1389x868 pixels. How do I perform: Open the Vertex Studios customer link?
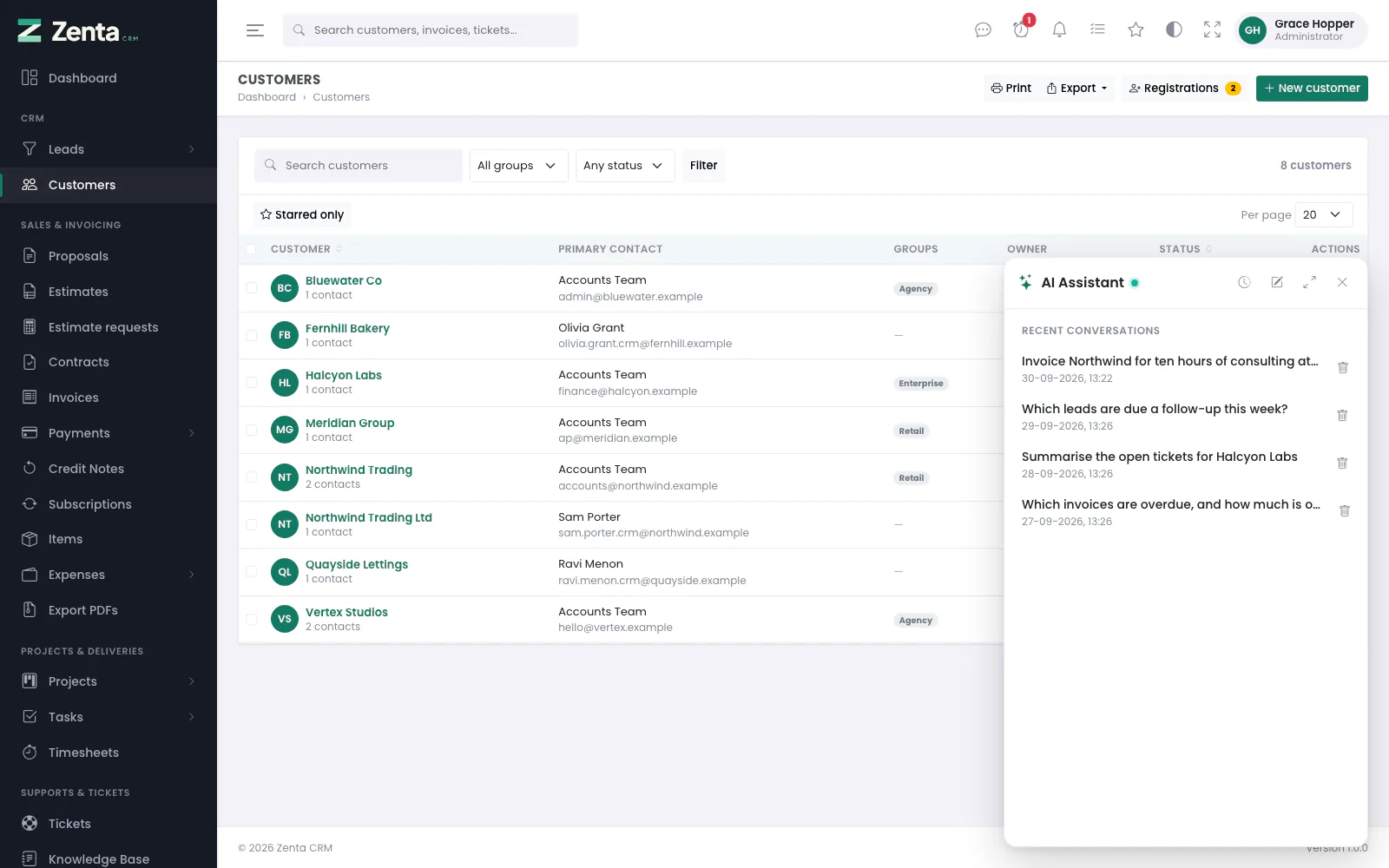click(x=346, y=612)
